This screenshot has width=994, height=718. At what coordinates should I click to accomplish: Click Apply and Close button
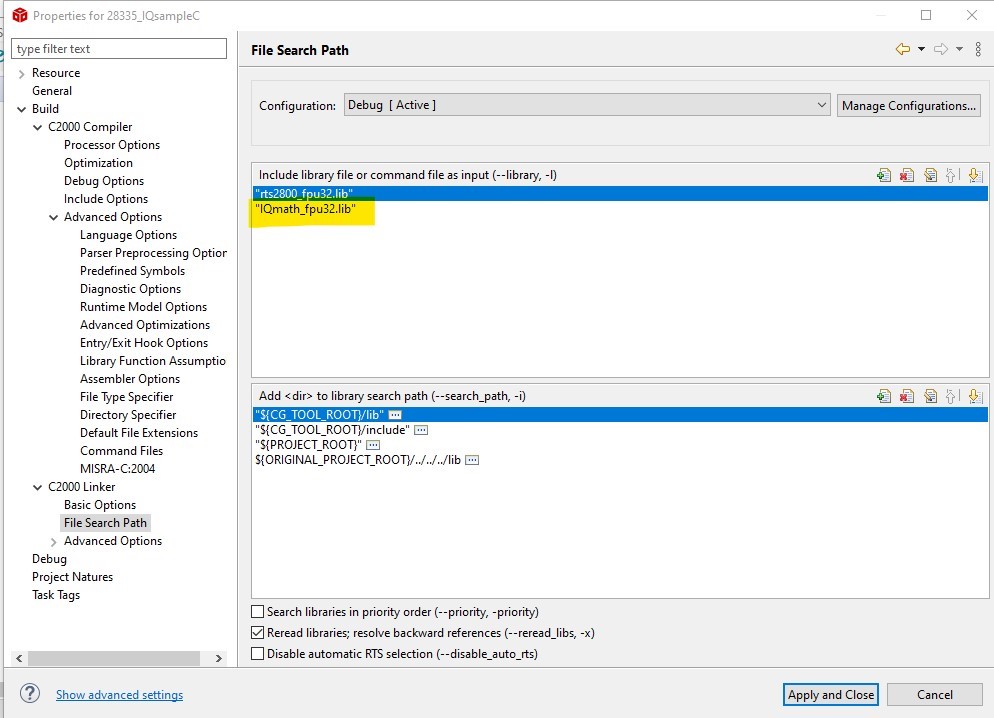830,695
